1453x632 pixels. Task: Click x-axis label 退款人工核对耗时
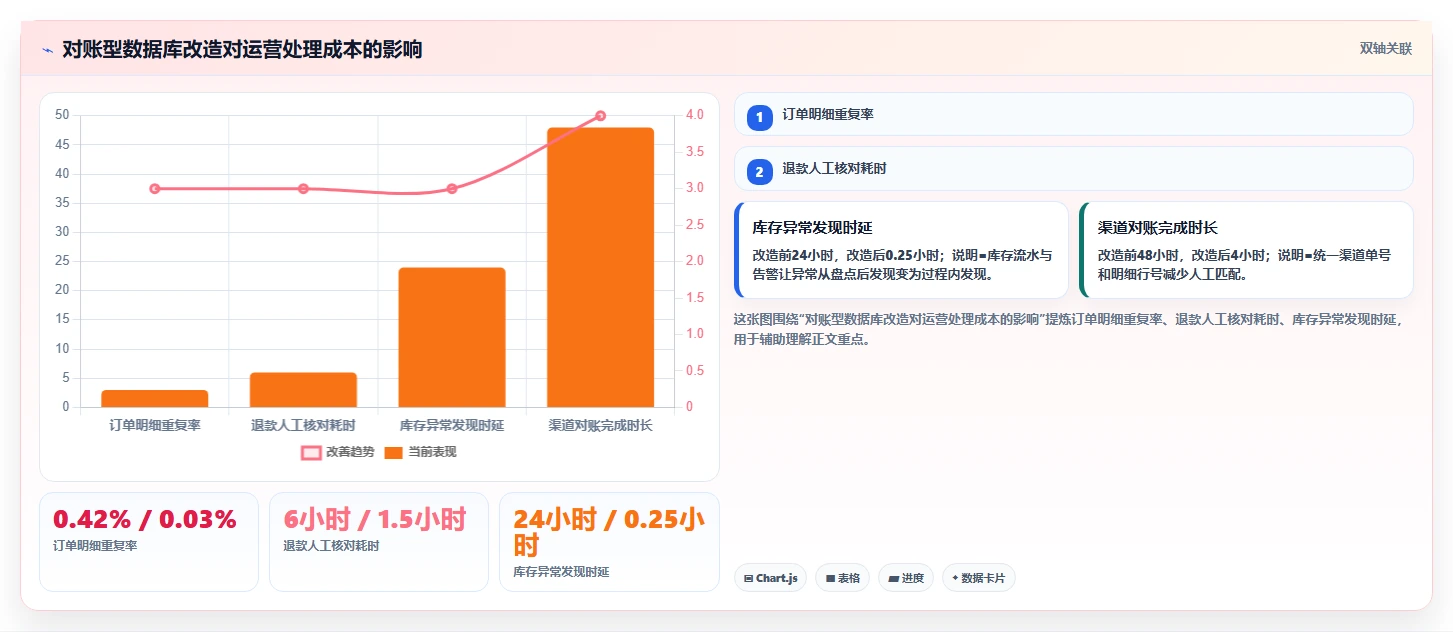click(x=303, y=425)
